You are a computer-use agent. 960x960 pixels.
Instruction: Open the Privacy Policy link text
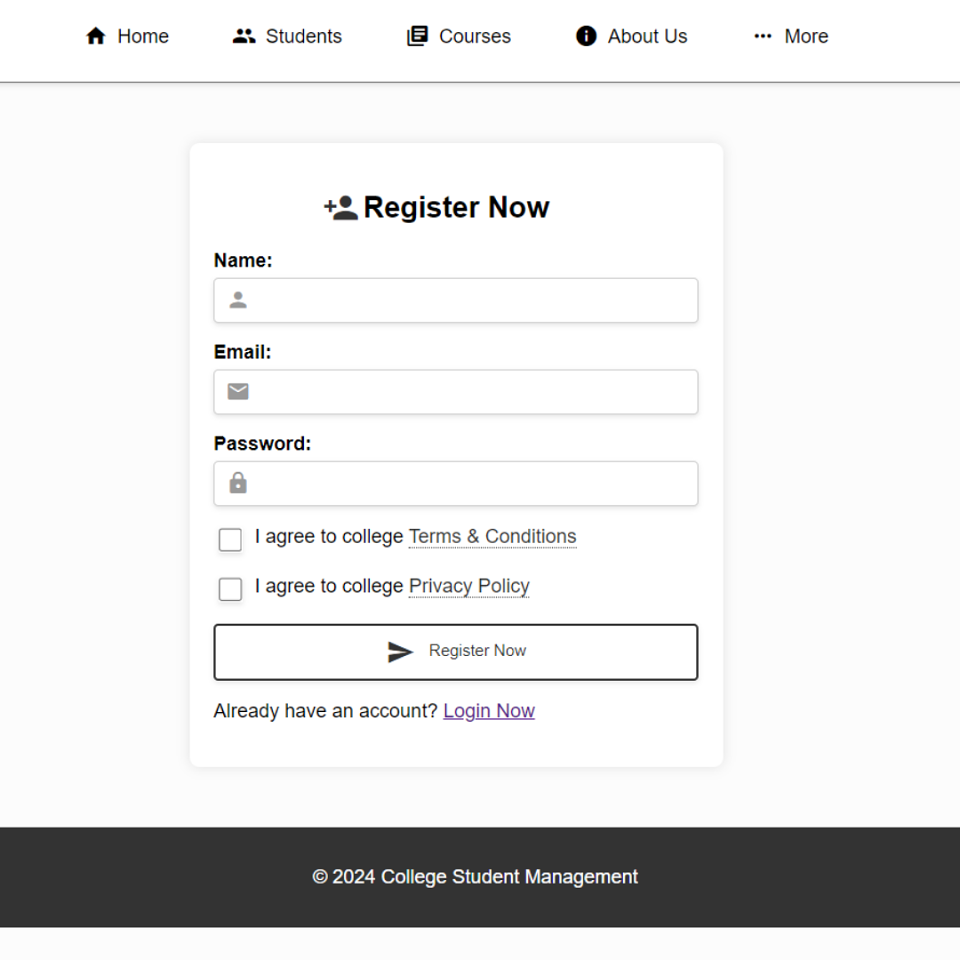pos(469,586)
